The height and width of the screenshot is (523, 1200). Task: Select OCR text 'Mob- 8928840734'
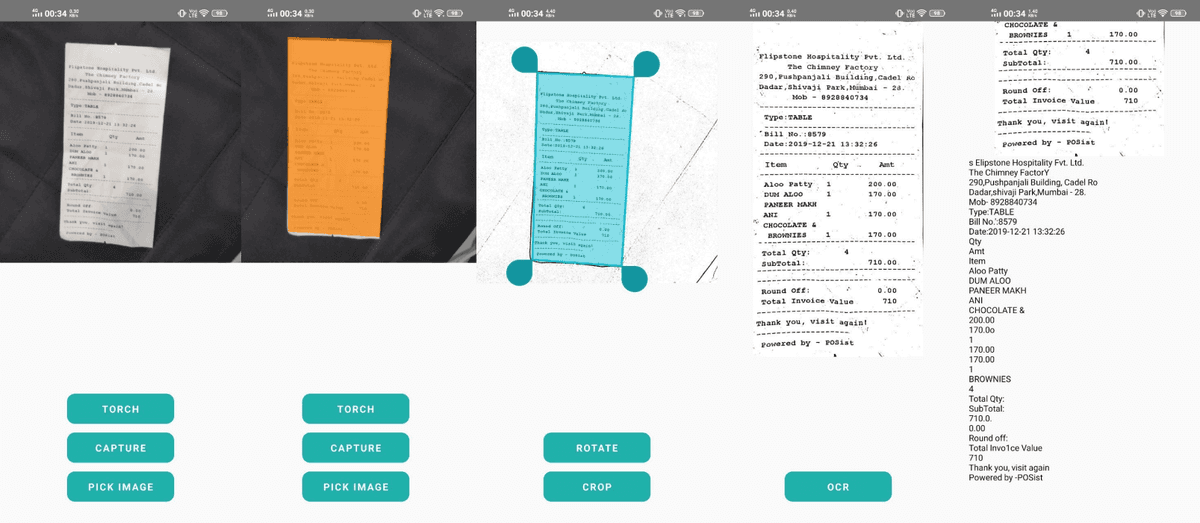coord(1003,202)
